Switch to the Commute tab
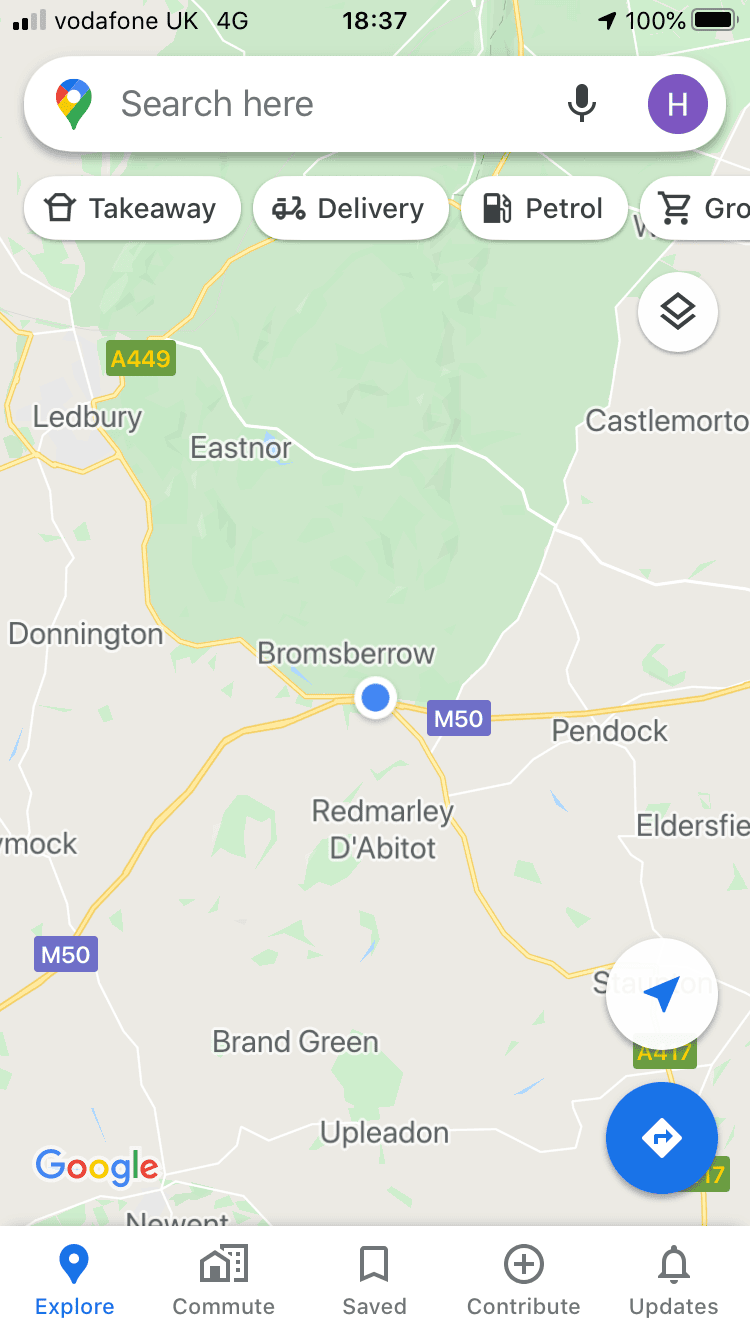 224,1281
